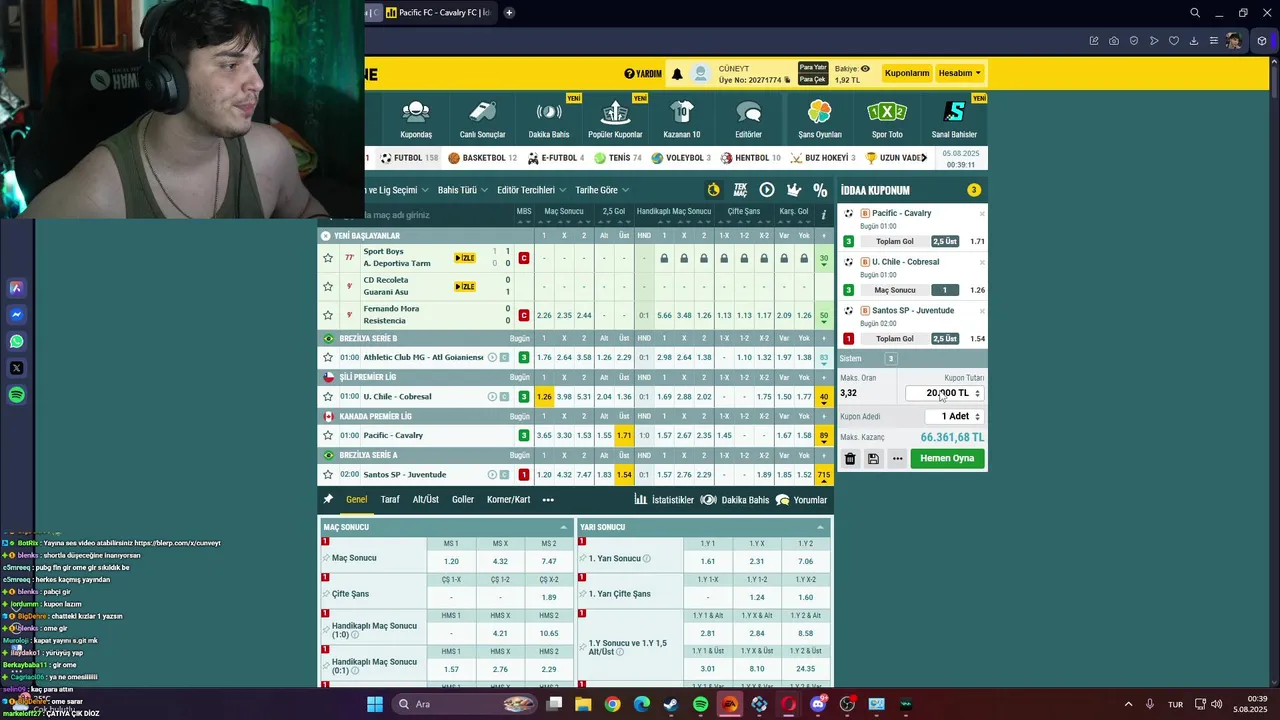Favorite the Pacific - Cavalry star

tap(328, 436)
